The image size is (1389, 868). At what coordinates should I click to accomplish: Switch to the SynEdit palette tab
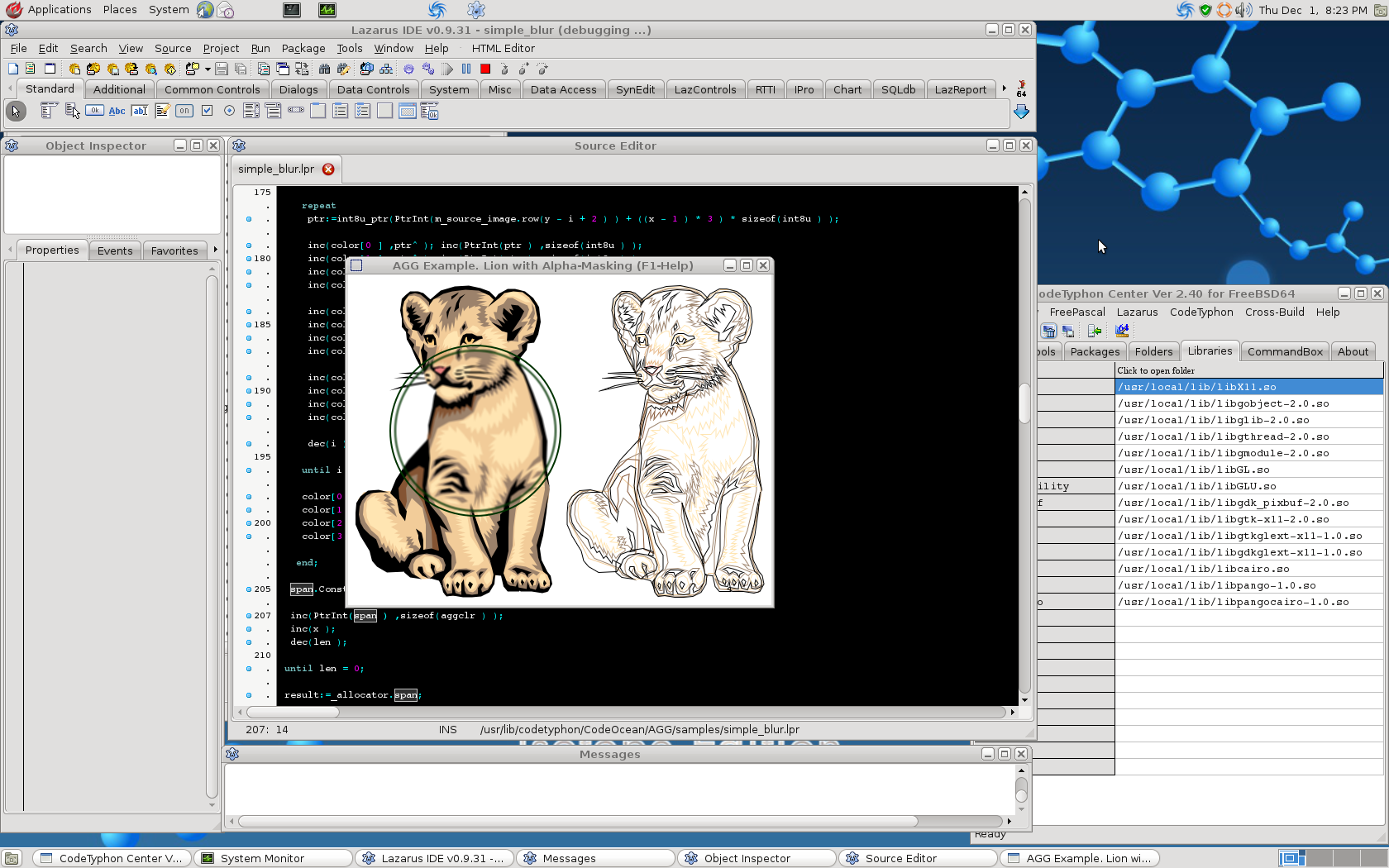click(635, 89)
